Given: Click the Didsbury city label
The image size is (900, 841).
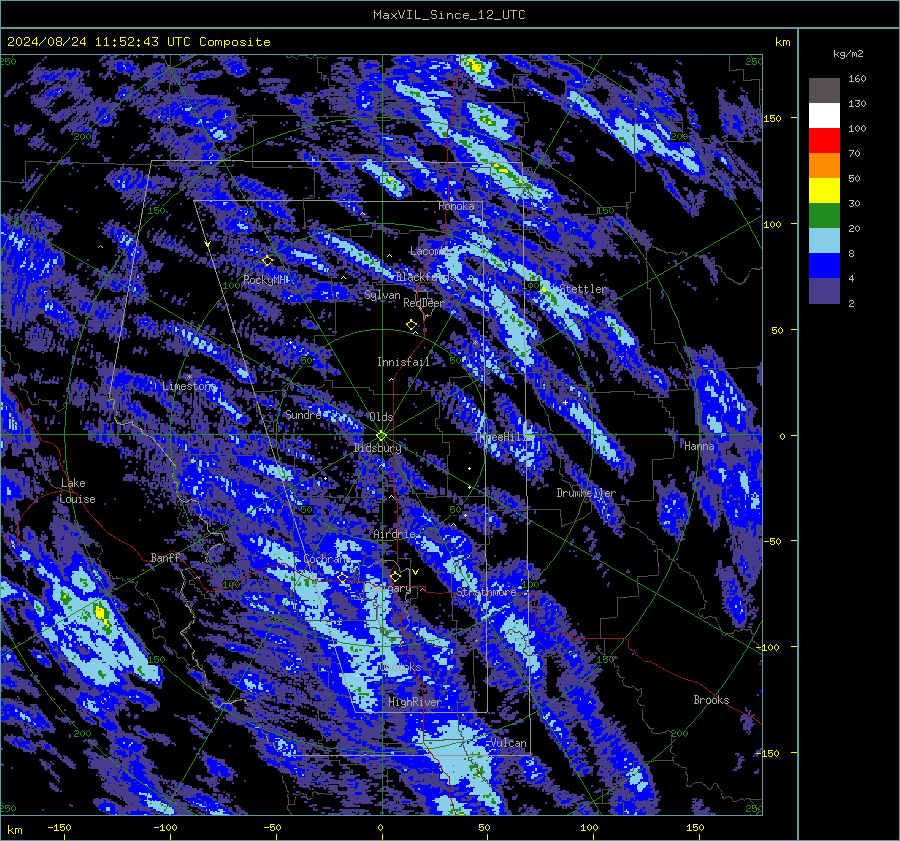Looking at the screenshot, I should 377,448.
